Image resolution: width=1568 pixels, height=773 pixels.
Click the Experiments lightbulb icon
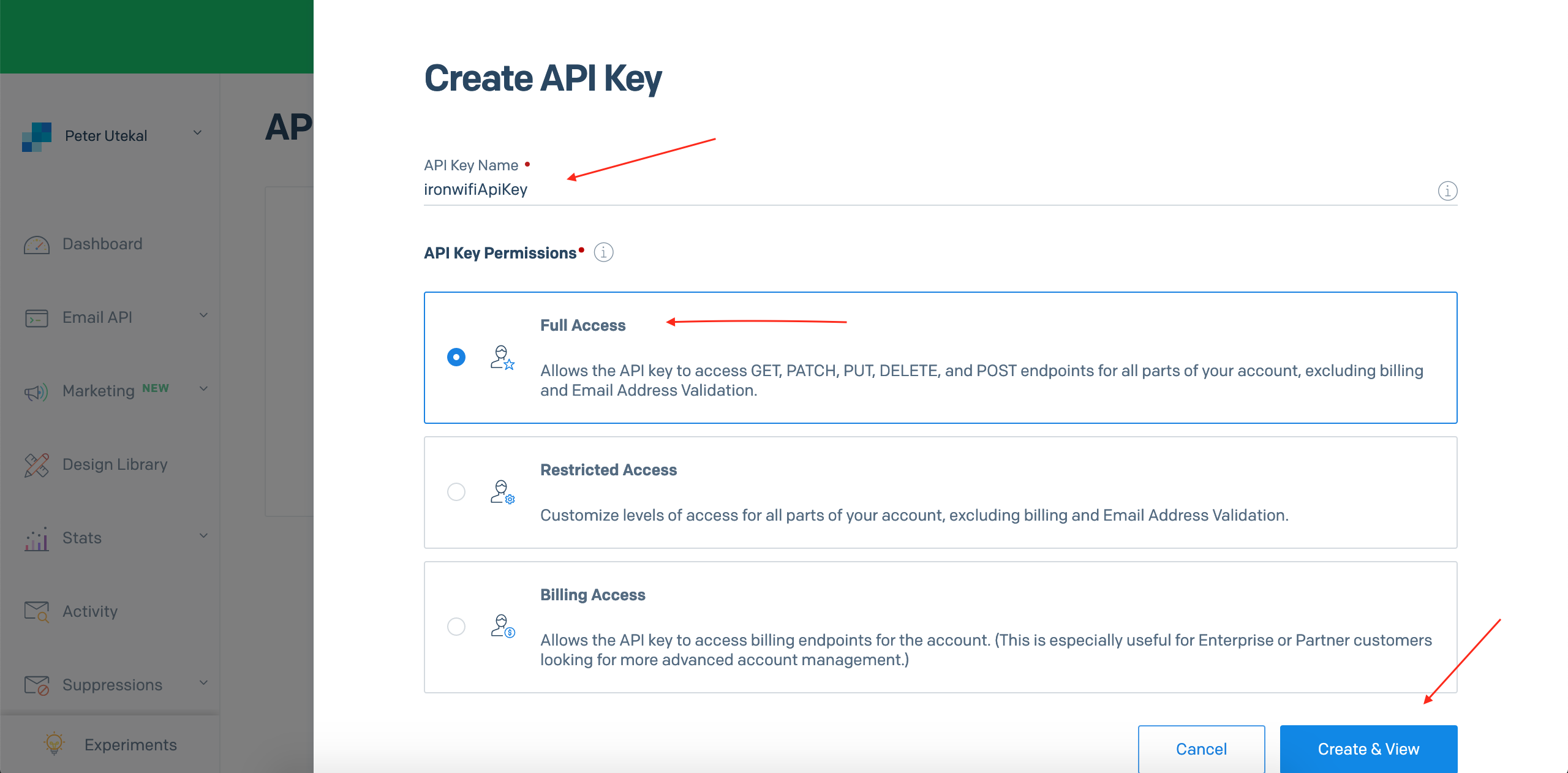tap(54, 744)
